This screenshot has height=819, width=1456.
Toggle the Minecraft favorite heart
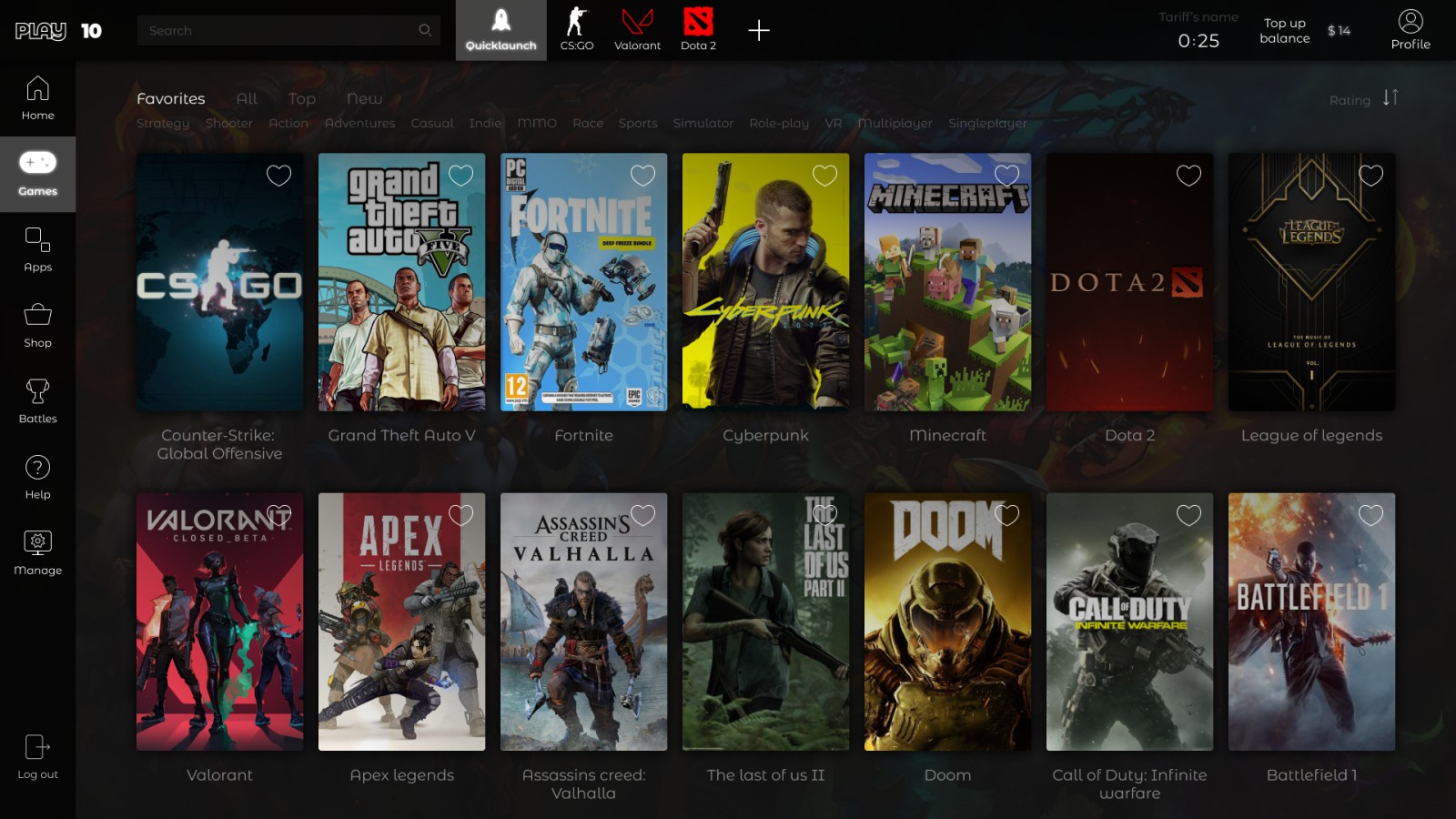coord(1006,175)
